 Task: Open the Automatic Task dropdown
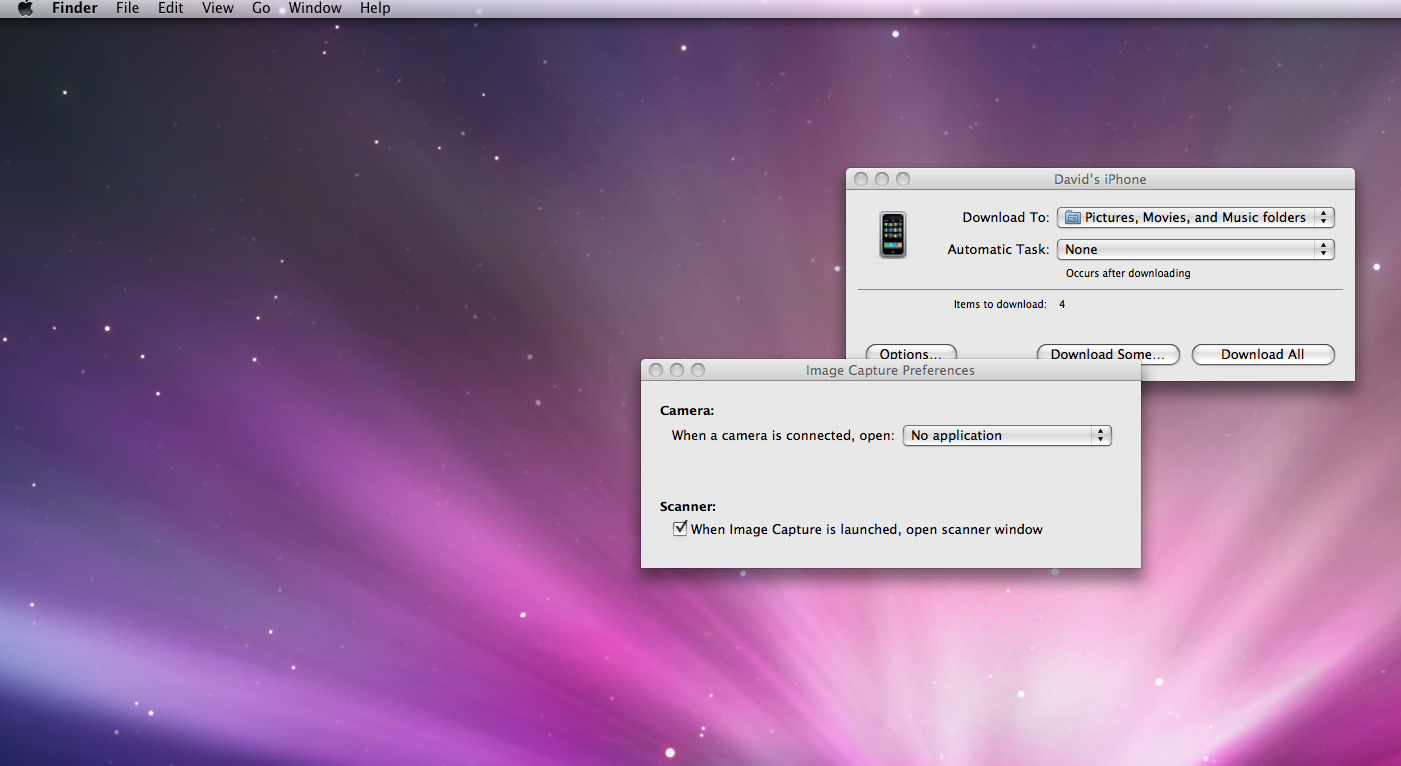1196,249
